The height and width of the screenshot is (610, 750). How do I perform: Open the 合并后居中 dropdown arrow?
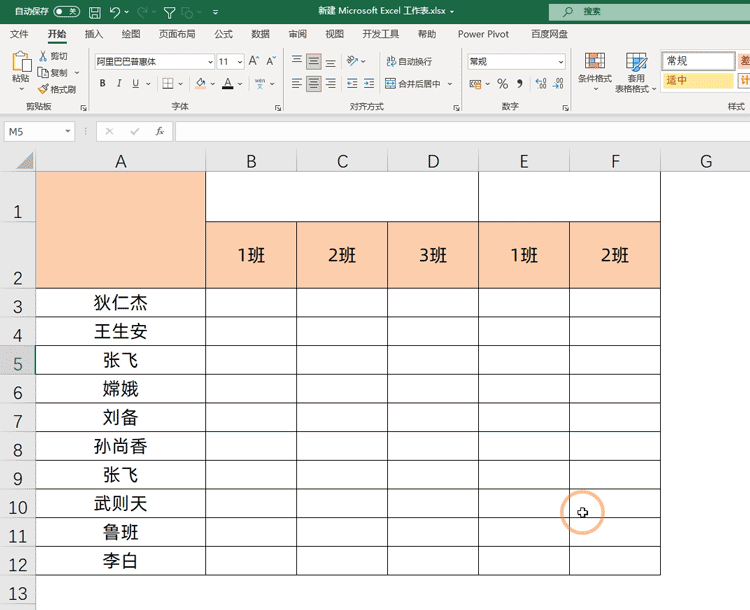click(450, 84)
